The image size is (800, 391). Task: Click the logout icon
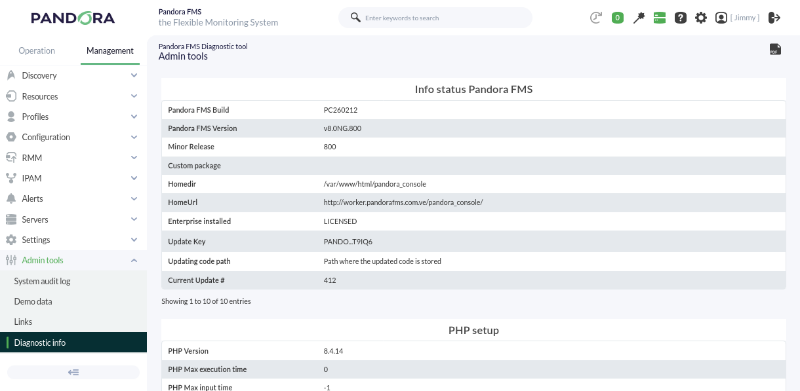(x=774, y=18)
